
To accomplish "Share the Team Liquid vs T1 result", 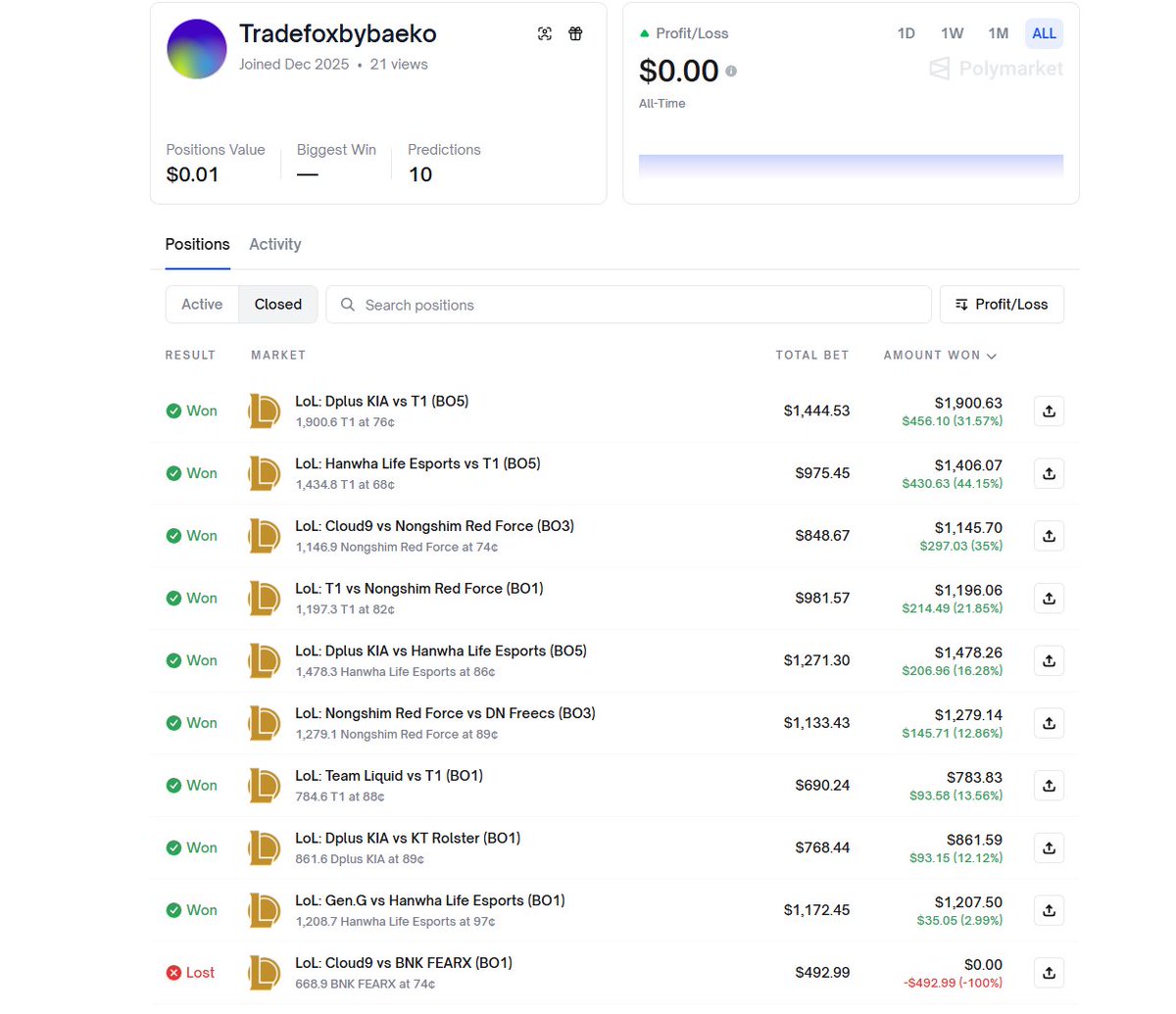I will 1049,785.
